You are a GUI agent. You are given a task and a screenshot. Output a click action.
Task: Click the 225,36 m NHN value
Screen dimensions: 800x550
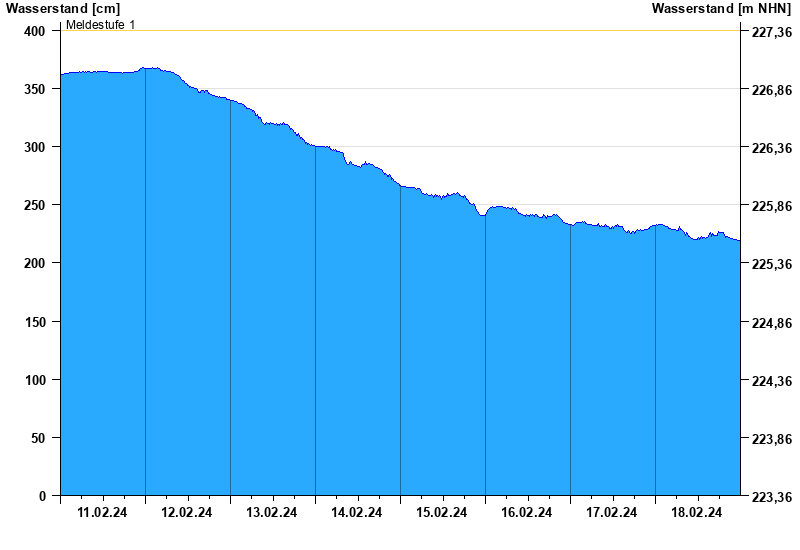[x=772, y=264]
